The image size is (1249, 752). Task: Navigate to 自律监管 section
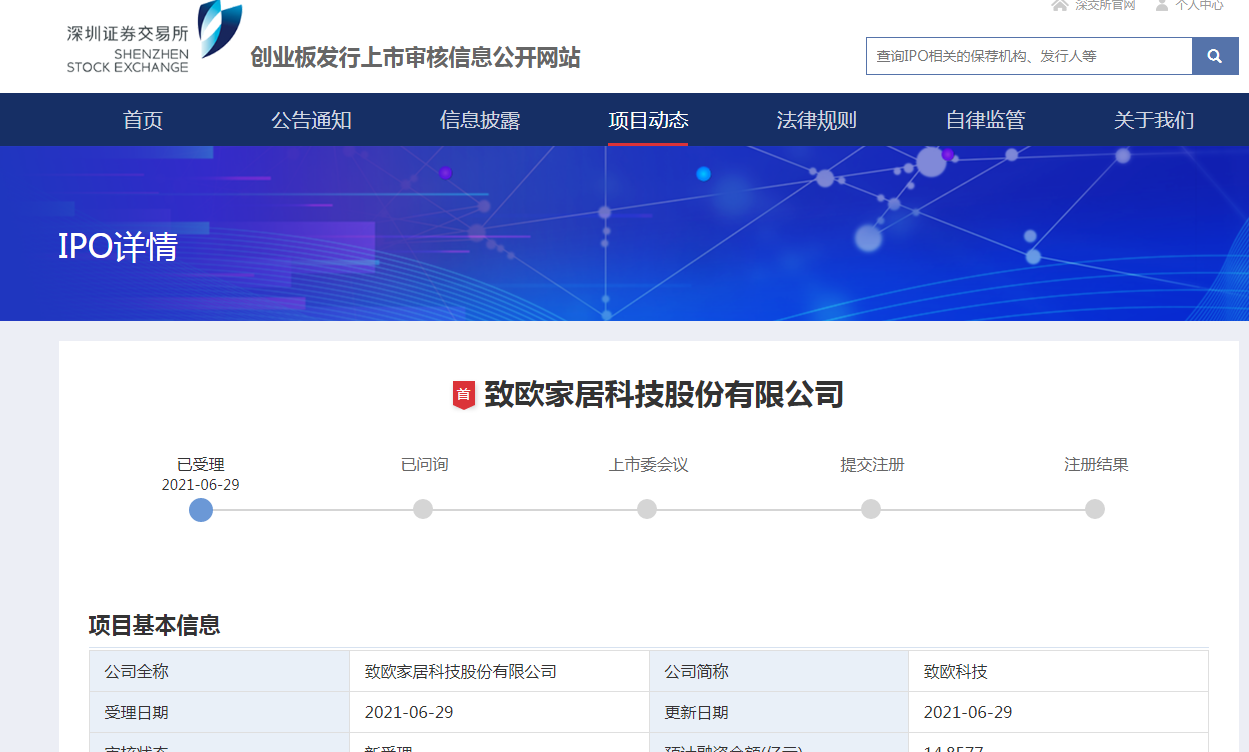tap(985, 120)
